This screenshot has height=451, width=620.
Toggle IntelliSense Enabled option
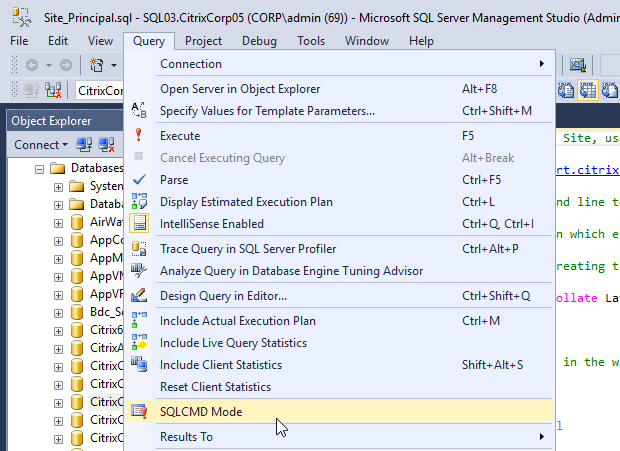click(x=339, y=224)
